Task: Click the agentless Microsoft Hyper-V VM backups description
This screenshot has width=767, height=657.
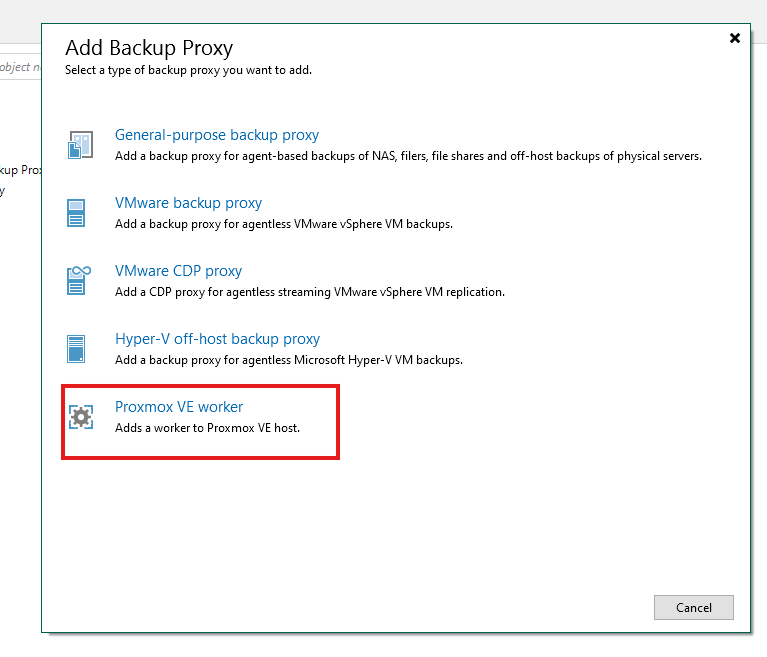Action: 289,360
